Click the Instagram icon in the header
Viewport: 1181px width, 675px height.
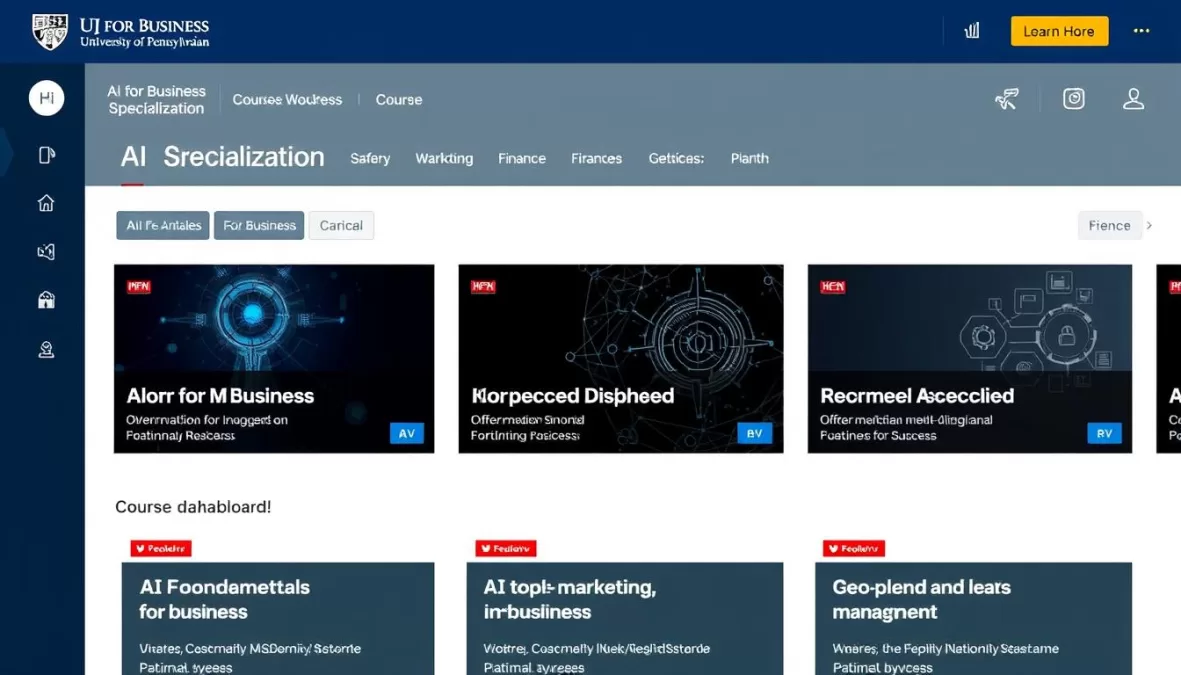pyautogui.click(x=1073, y=98)
